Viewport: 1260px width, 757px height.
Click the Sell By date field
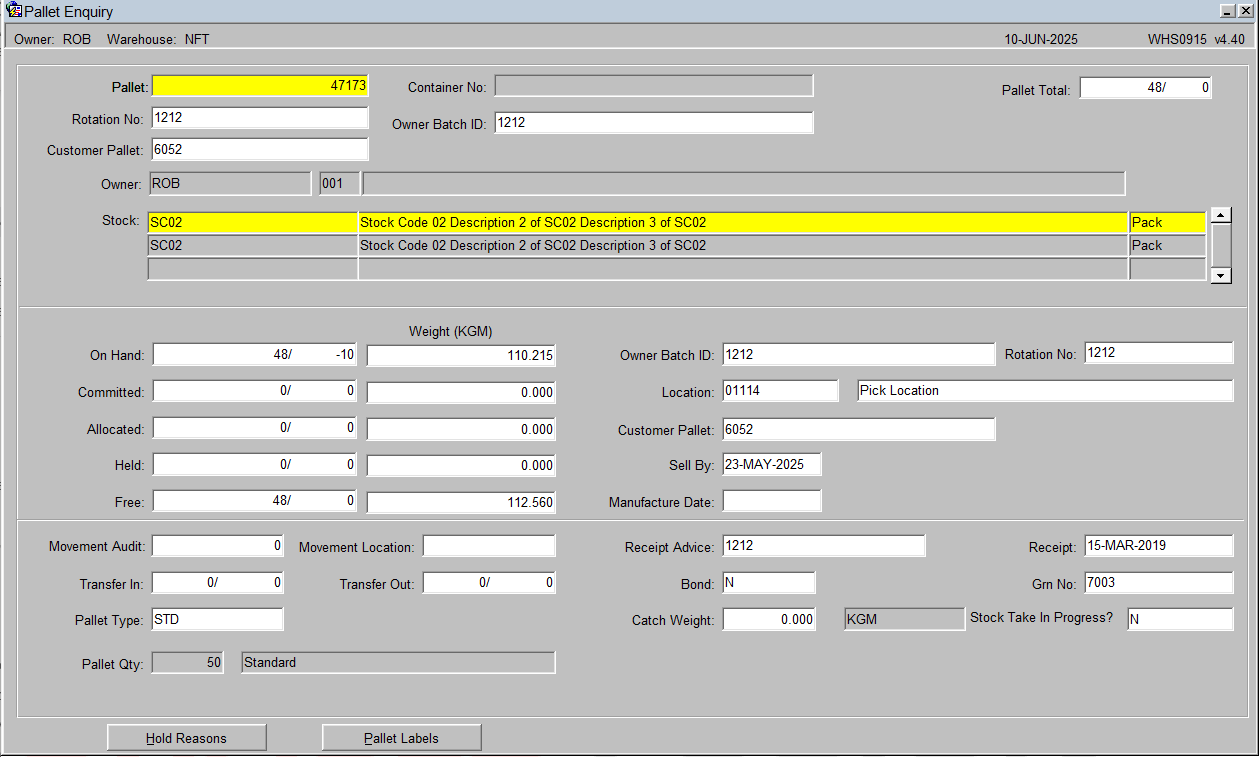click(771, 465)
